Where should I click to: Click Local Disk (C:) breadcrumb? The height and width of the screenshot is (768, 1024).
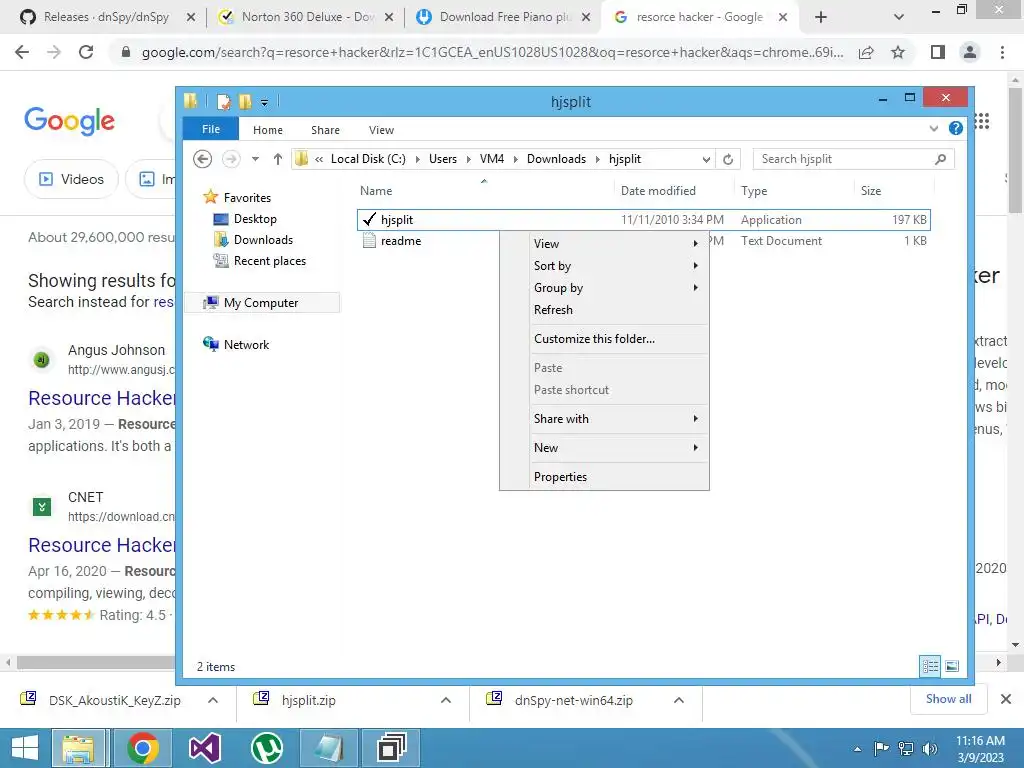click(x=368, y=159)
